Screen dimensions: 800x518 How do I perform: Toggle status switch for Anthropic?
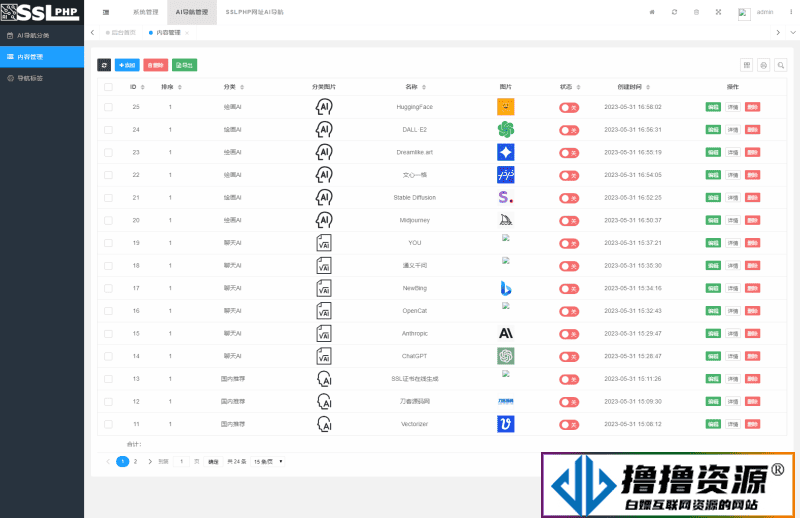tap(569, 334)
